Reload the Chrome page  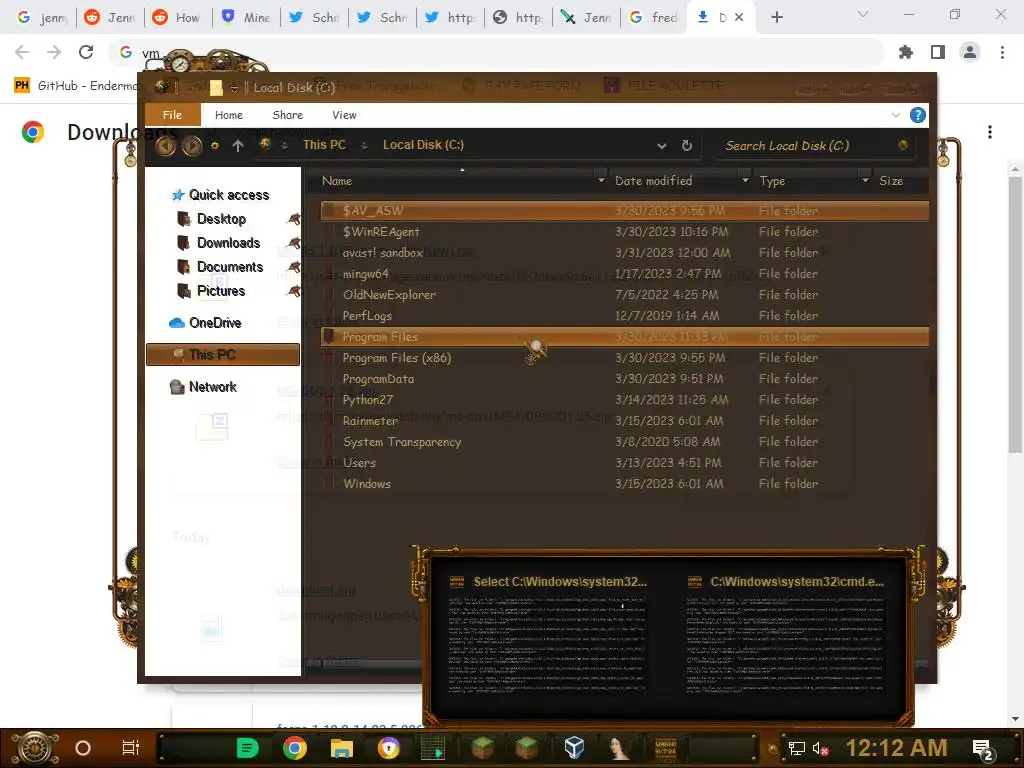[x=86, y=52]
